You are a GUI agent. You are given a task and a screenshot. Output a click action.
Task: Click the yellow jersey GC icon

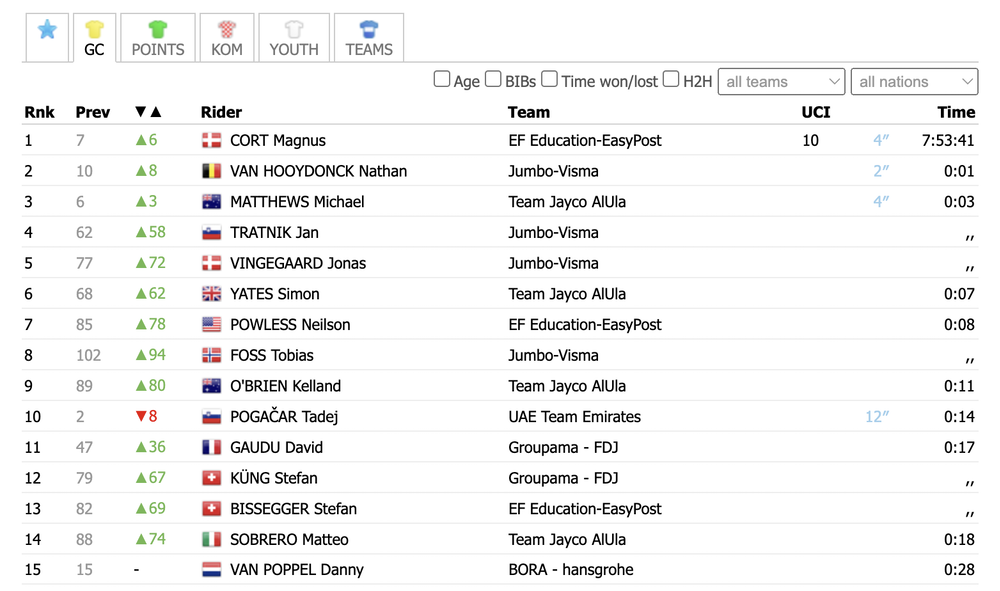(x=94, y=29)
